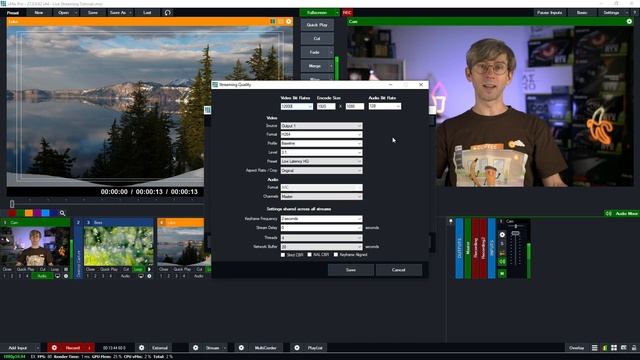Enable the Strict CBR checkbox

click(283, 255)
